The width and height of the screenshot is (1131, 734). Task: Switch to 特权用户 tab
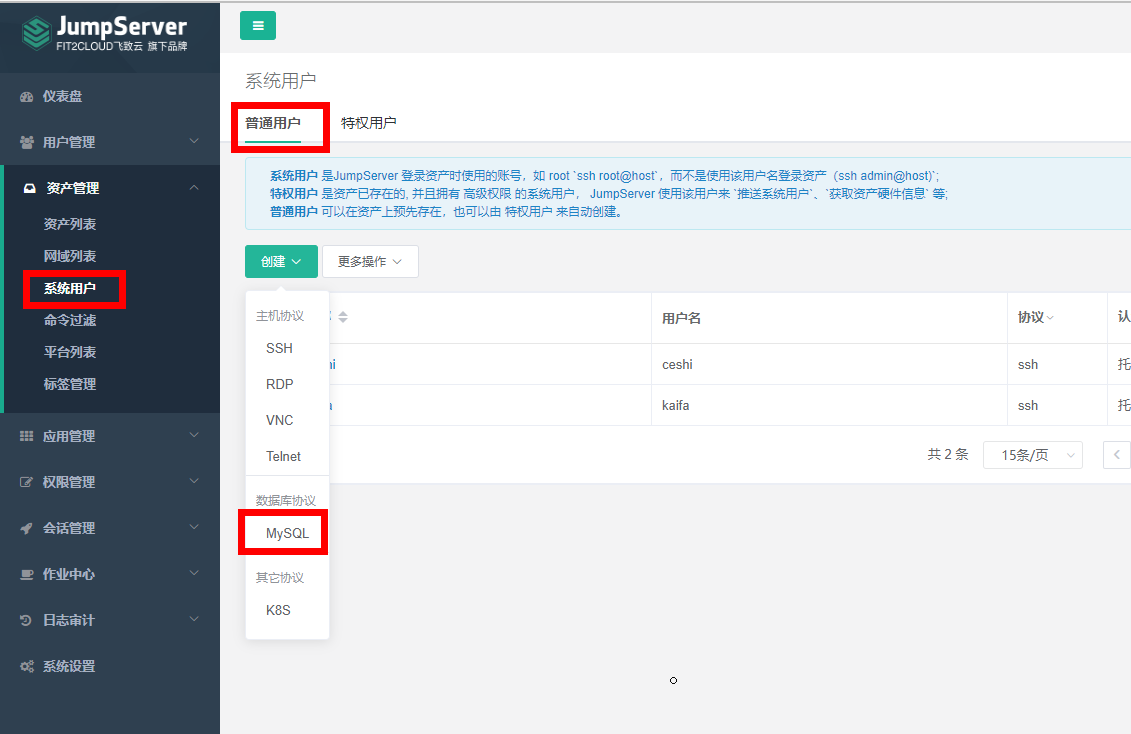point(369,123)
